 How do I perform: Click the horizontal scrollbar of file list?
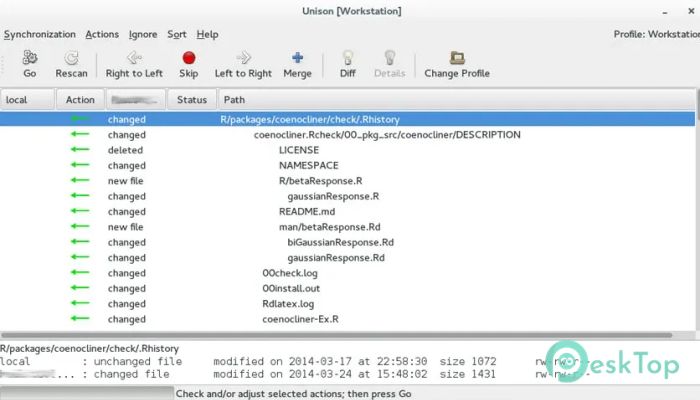337,335
